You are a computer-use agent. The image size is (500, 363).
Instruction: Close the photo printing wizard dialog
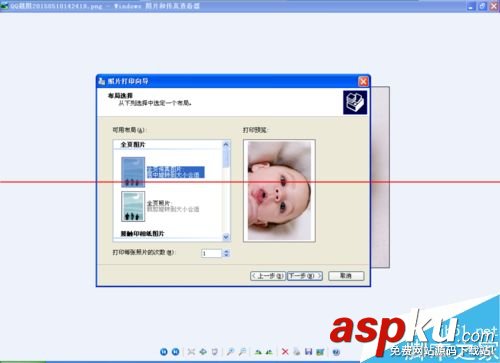363,81
